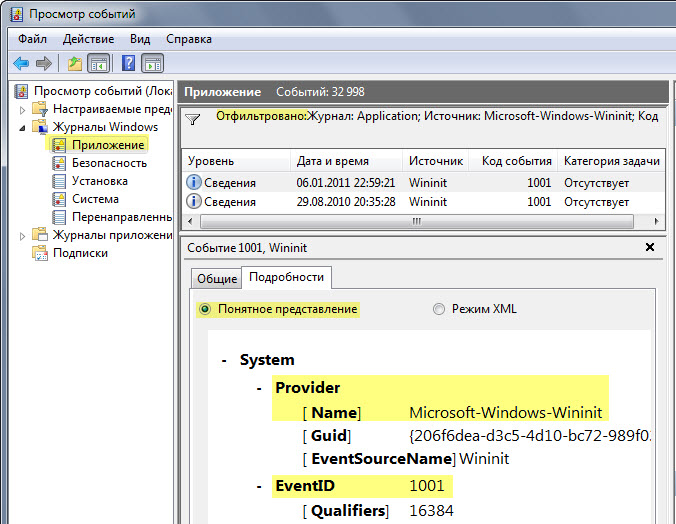
Task: Click the Back arrow in the toolbar
Action: click(21, 63)
